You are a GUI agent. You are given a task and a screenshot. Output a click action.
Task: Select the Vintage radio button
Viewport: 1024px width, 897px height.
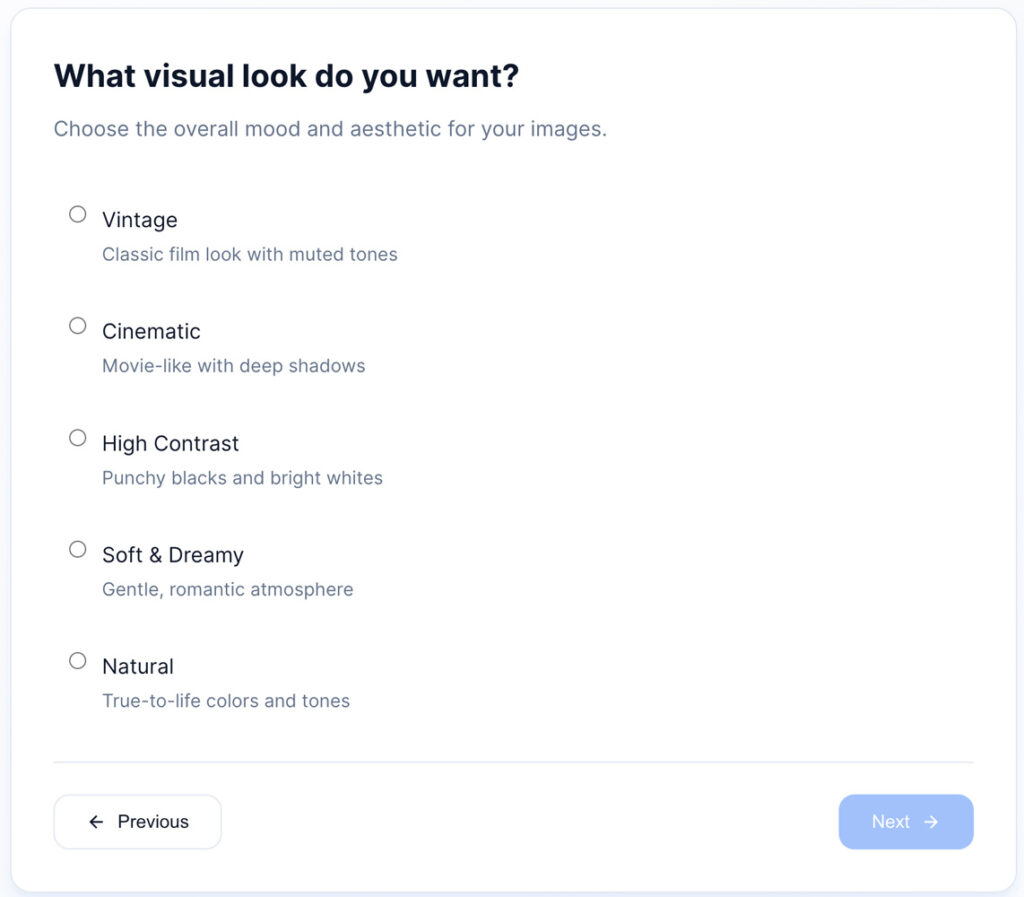pyautogui.click(x=78, y=214)
